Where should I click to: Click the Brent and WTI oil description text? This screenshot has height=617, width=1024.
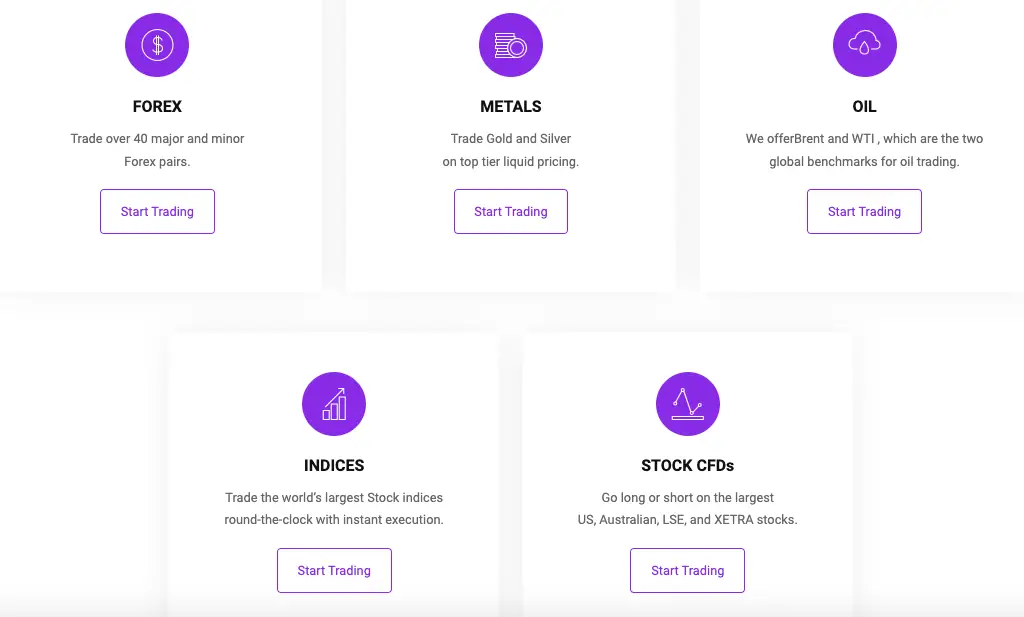coord(865,150)
